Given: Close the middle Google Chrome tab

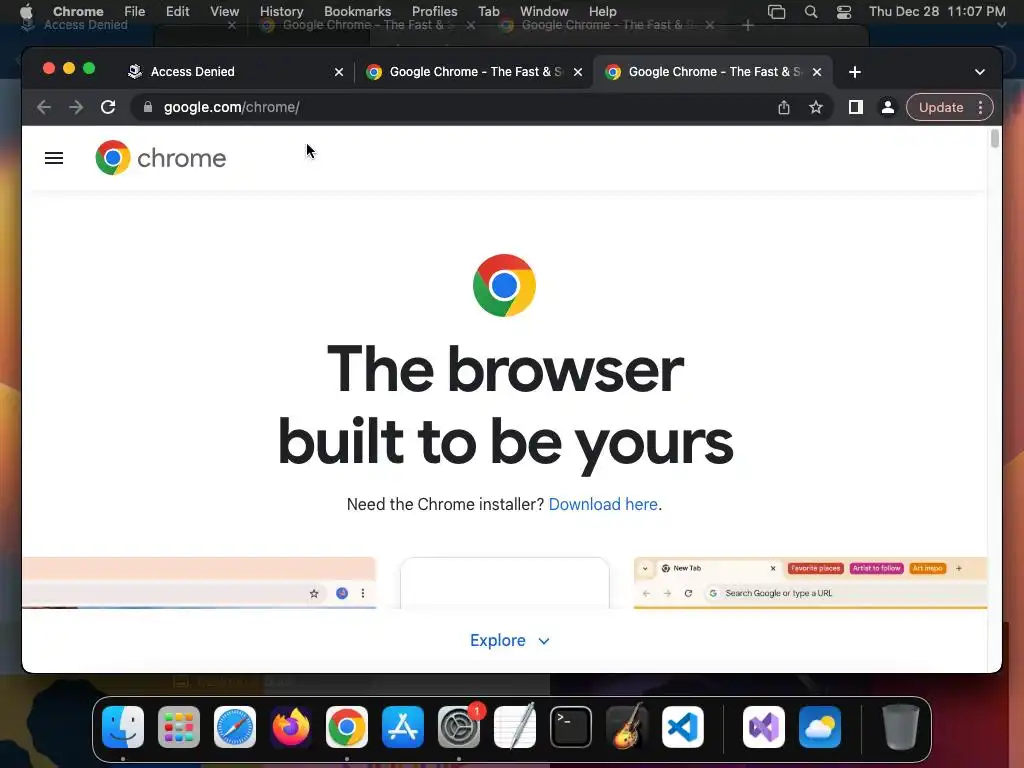Looking at the screenshot, I should [578, 72].
